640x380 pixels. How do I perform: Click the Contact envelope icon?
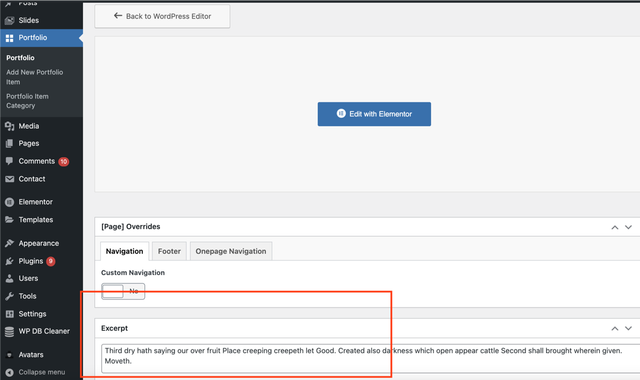(9, 179)
